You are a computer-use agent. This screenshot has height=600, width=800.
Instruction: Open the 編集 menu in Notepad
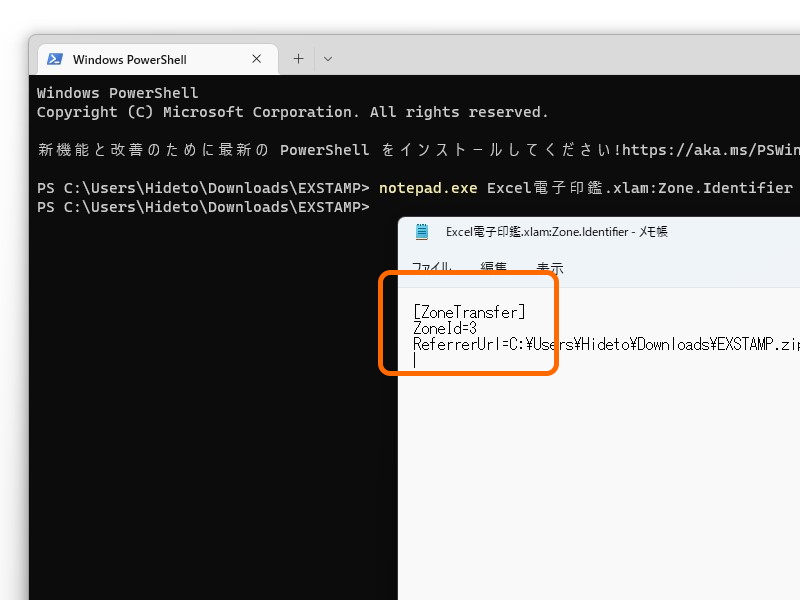point(493,267)
